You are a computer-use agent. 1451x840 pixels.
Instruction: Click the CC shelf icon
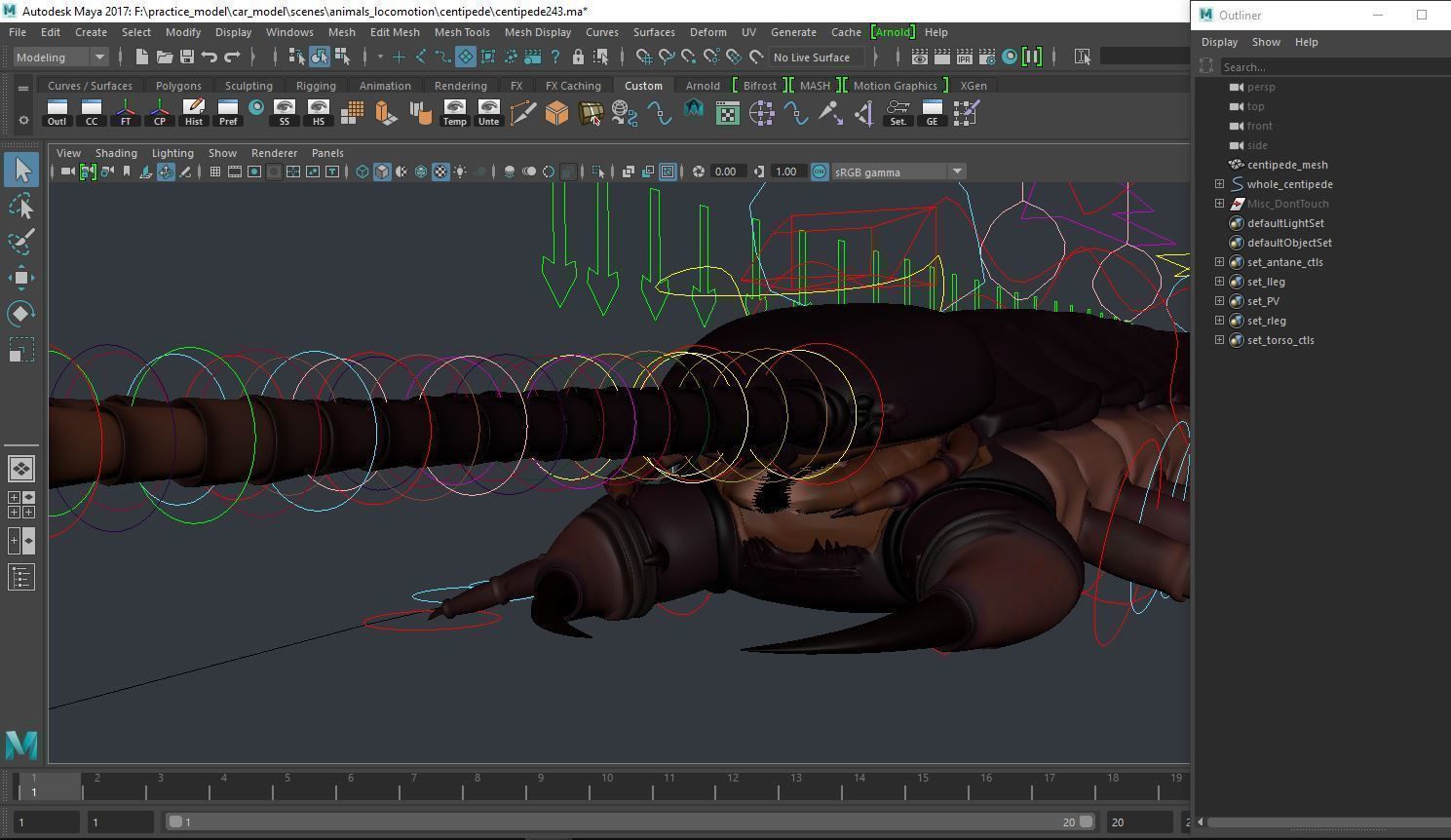tap(92, 113)
